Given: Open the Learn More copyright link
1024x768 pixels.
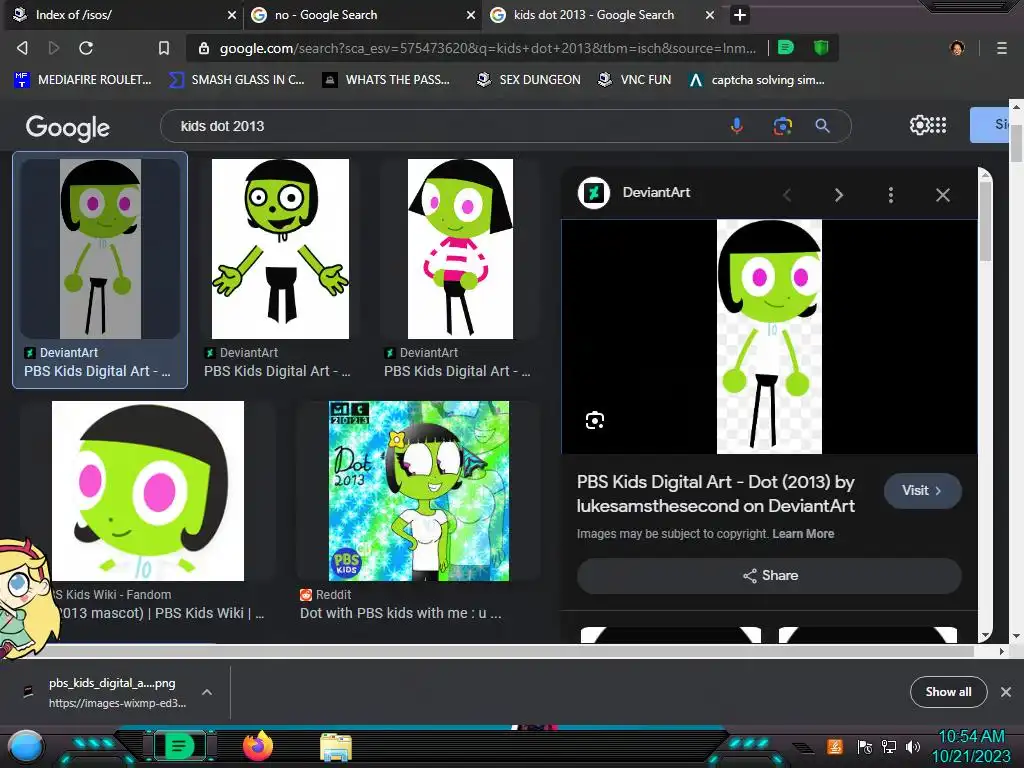Looking at the screenshot, I should point(803,534).
